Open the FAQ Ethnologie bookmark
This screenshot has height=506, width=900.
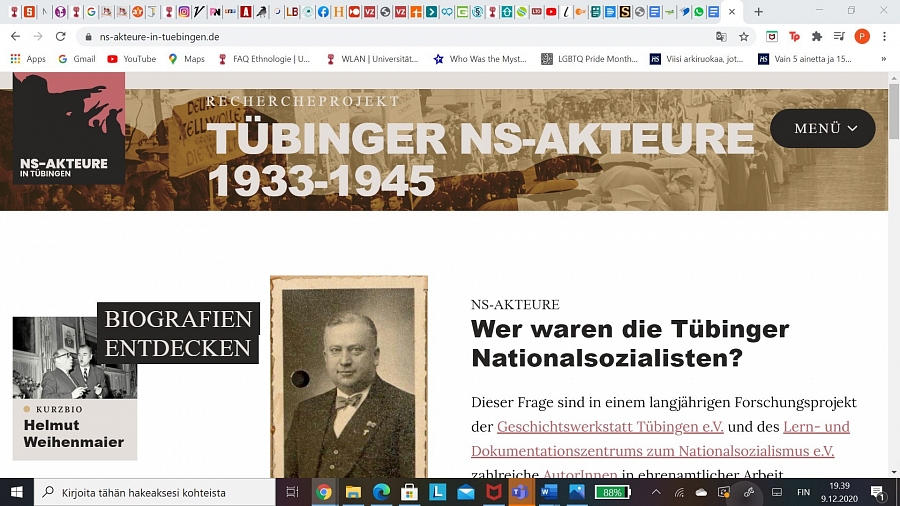point(264,59)
